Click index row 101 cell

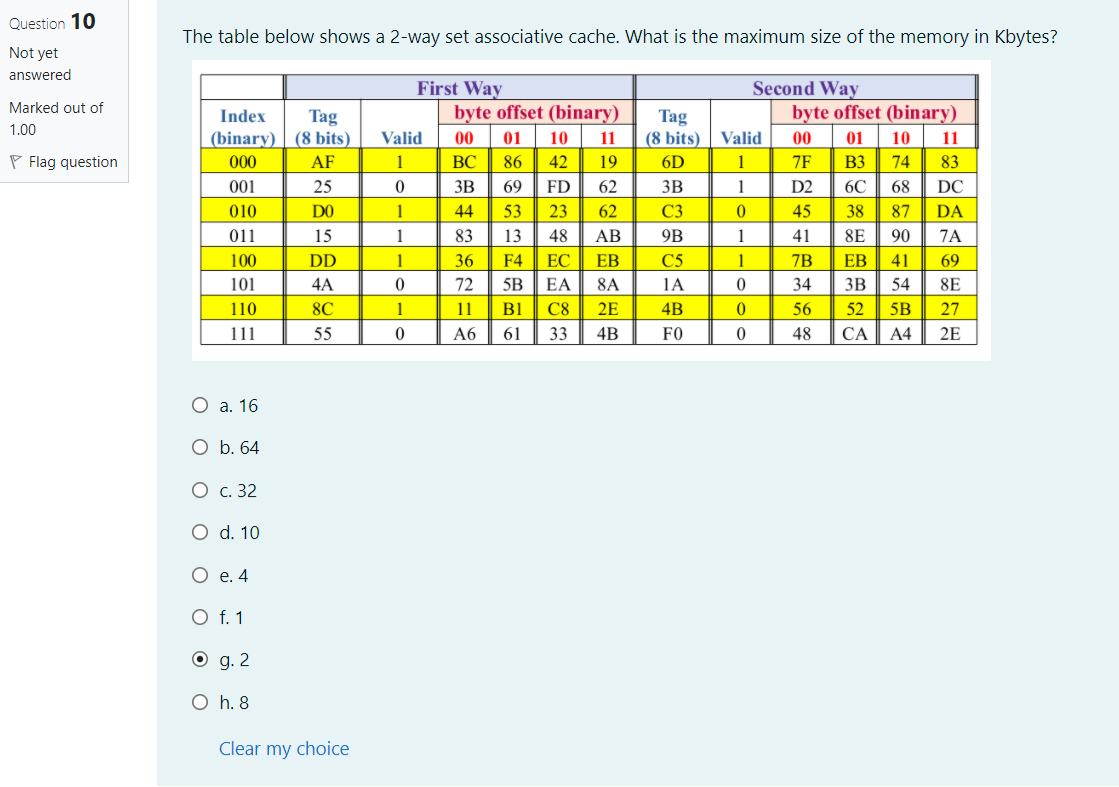tap(243, 284)
